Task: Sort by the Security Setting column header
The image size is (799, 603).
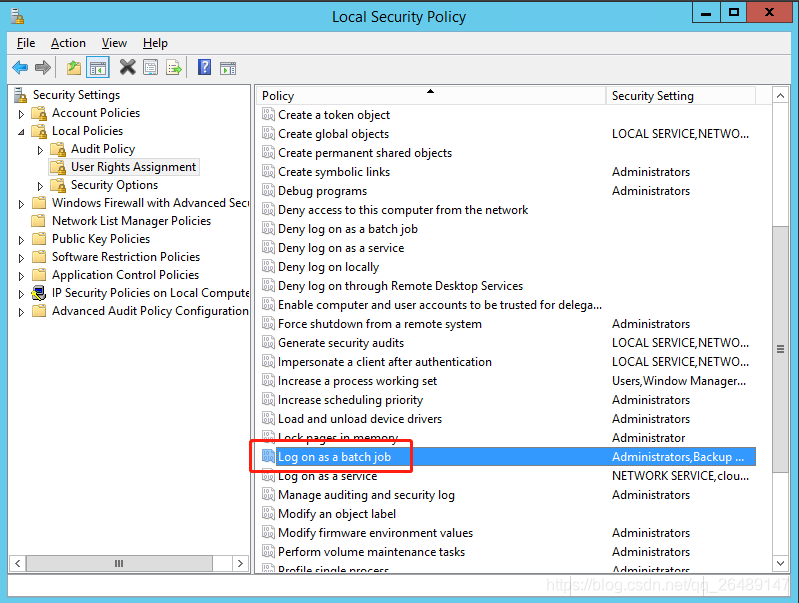Action: [x=681, y=96]
